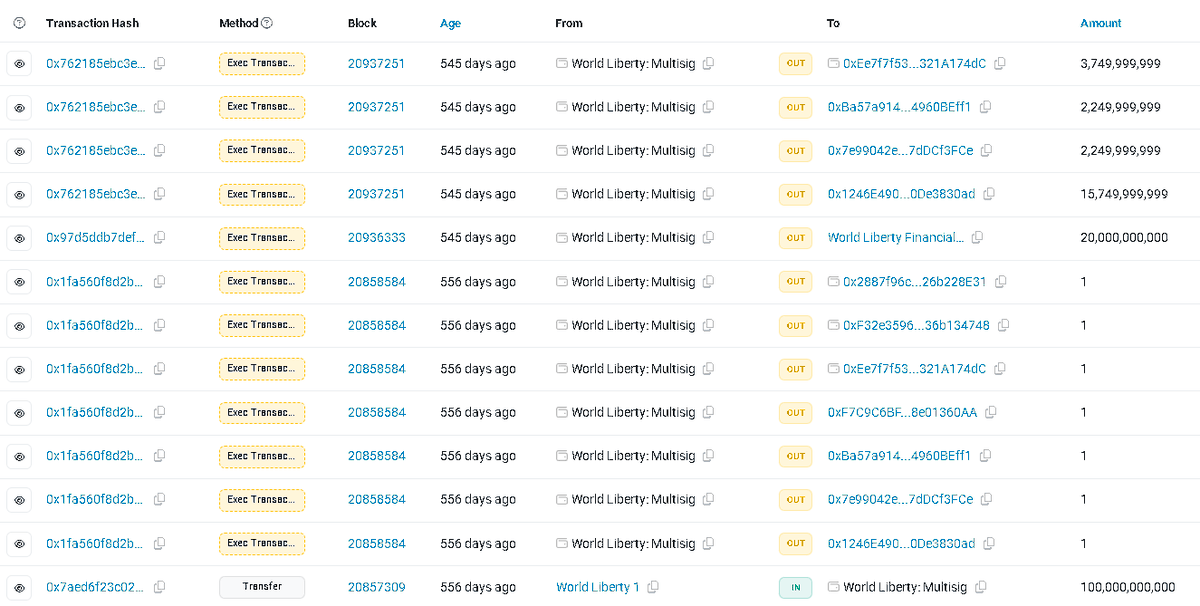Click the help icon beside the Method header
The height and width of the screenshot is (606, 1200).
tap(267, 23)
